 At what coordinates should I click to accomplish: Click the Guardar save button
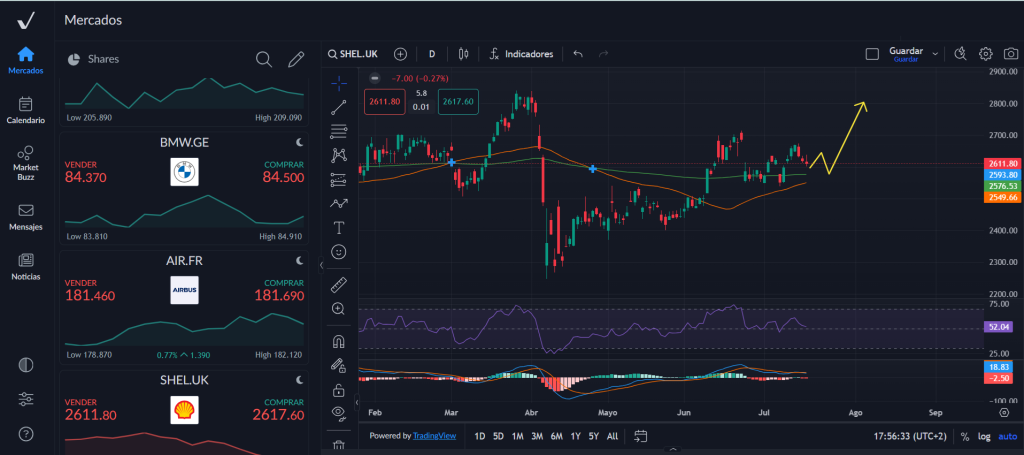(x=905, y=54)
